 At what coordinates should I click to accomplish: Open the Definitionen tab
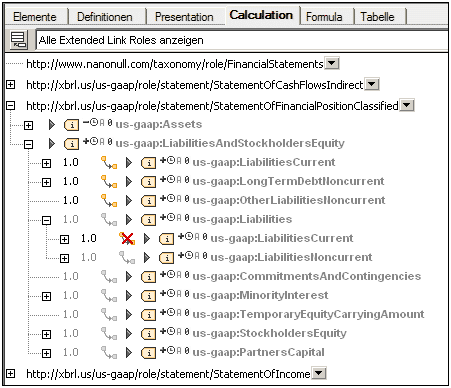pyautogui.click(x=105, y=17)
